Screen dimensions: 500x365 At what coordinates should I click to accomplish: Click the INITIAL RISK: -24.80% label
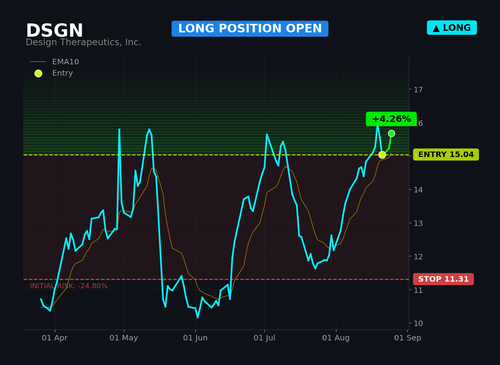[x=69, y=286]
